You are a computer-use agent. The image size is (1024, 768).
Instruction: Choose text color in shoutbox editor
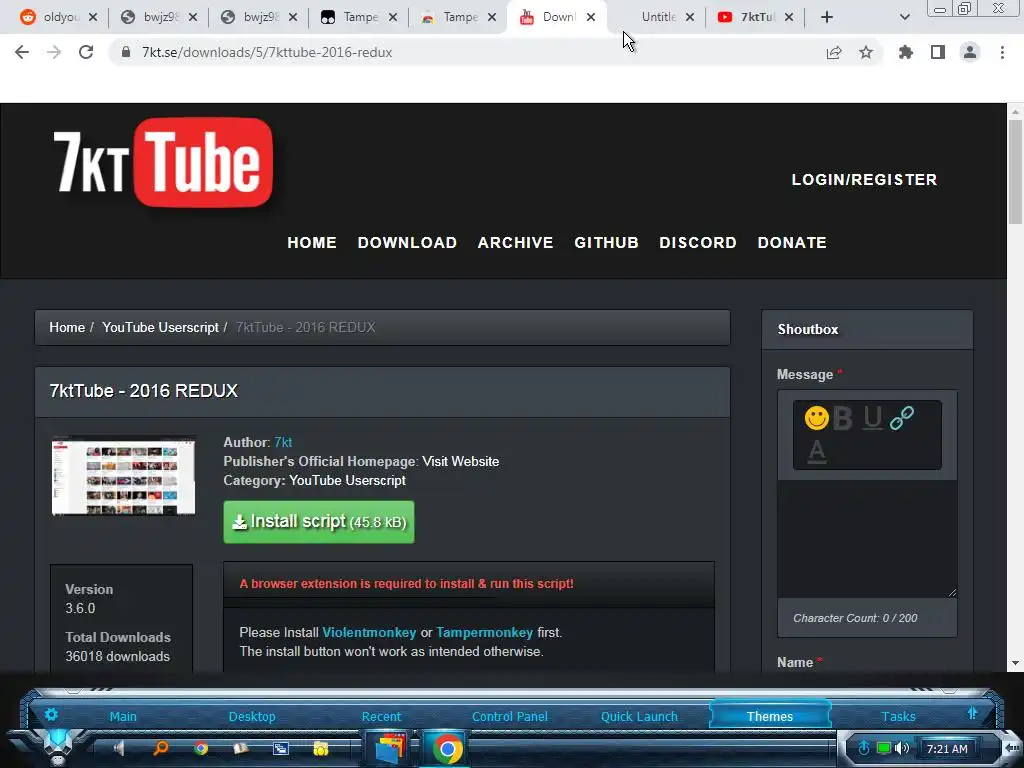click(816, 451)
